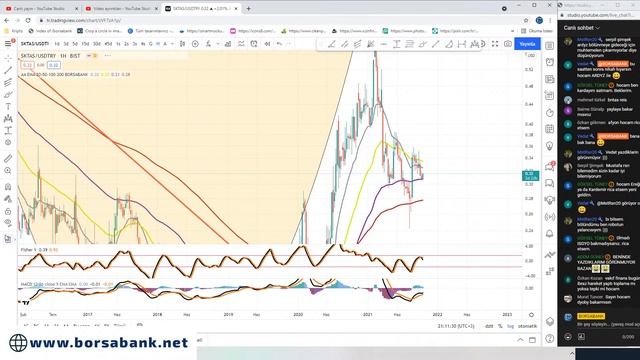Open financials bar-chart icon in top toolbar

coord(228,44)
